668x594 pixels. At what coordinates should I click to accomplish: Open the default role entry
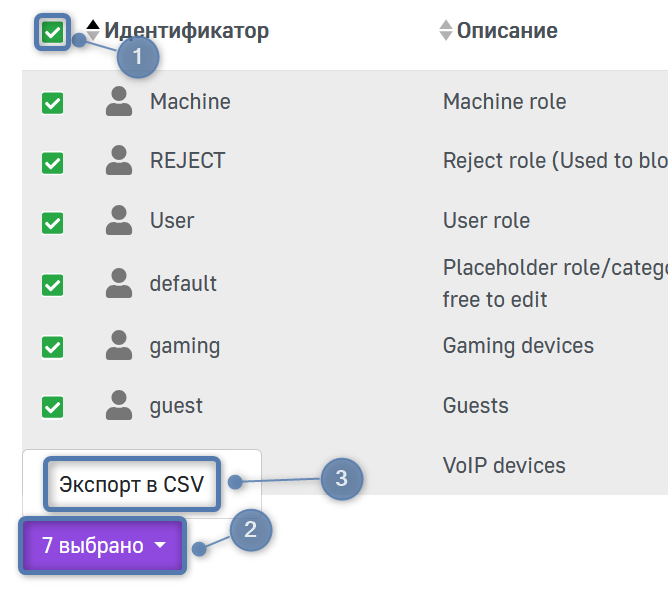183,283
